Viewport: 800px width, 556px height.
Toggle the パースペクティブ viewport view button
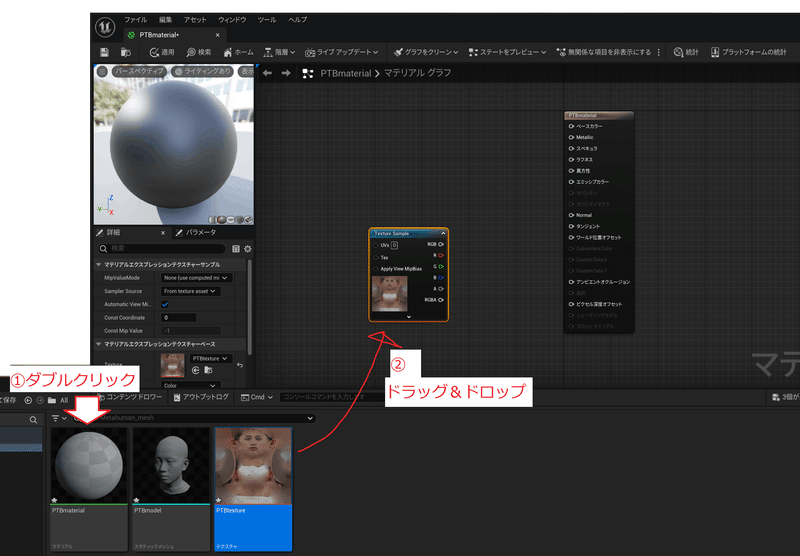pyautogui.click(x=138, y=72)
